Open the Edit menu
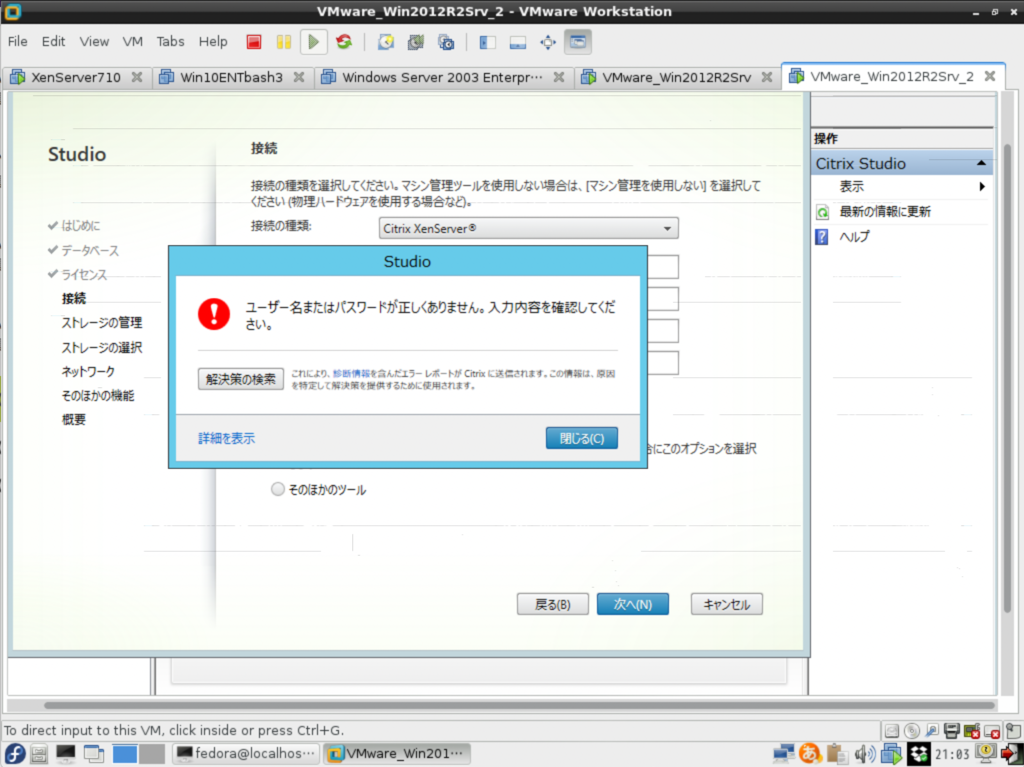 pos(54,41)
